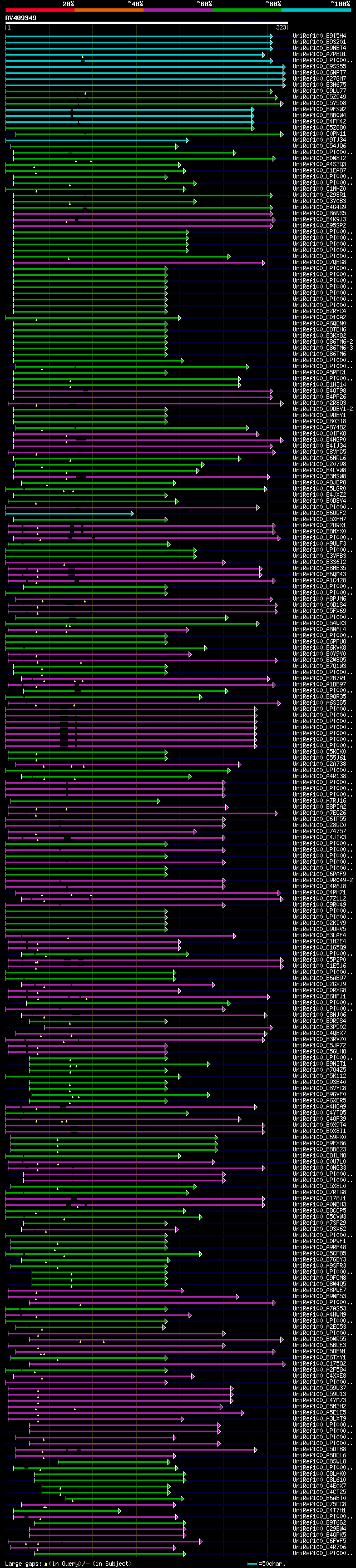356x1568 pixels.
Task: Select label UniRef100_Q86TM6-2
Action: click(323, 342)
